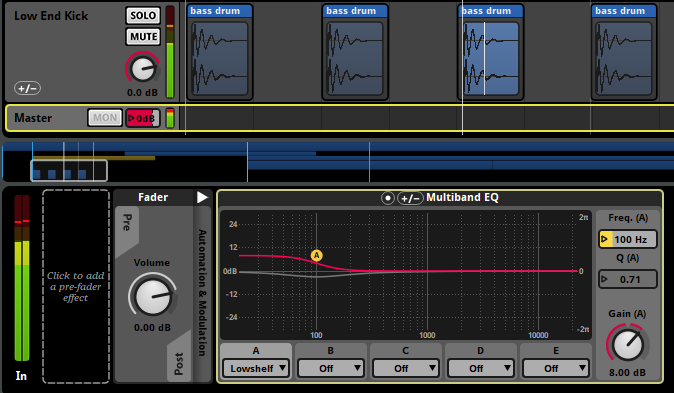This screenshot has width=674, height=393.
Task: Select the fourth bass drum clip
Action: pos(624,52)
